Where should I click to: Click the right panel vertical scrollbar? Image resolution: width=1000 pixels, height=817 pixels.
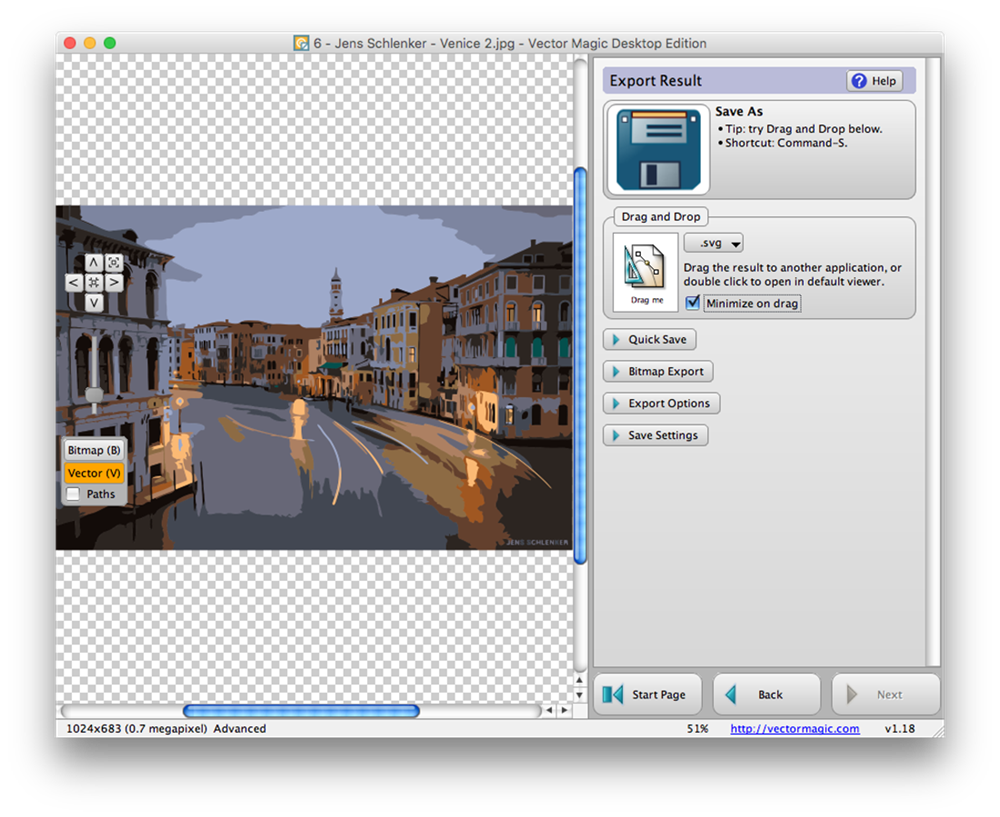point(933,362)
